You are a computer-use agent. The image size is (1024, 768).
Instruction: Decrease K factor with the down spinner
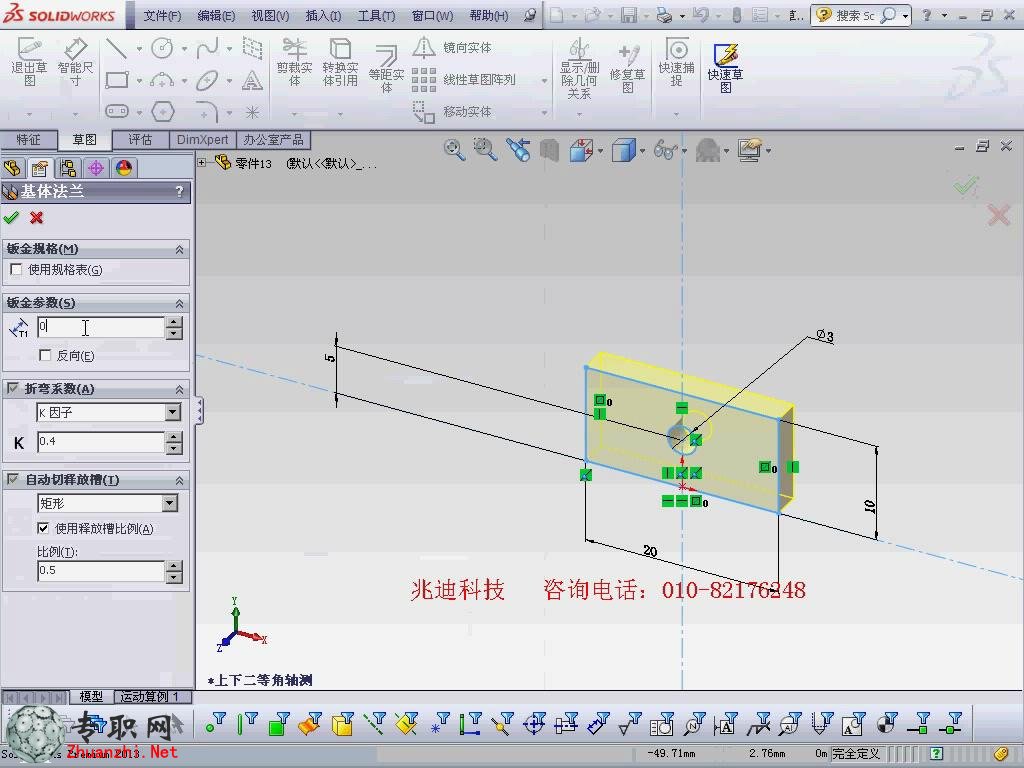pyautogui.click(x=174, y=448)
